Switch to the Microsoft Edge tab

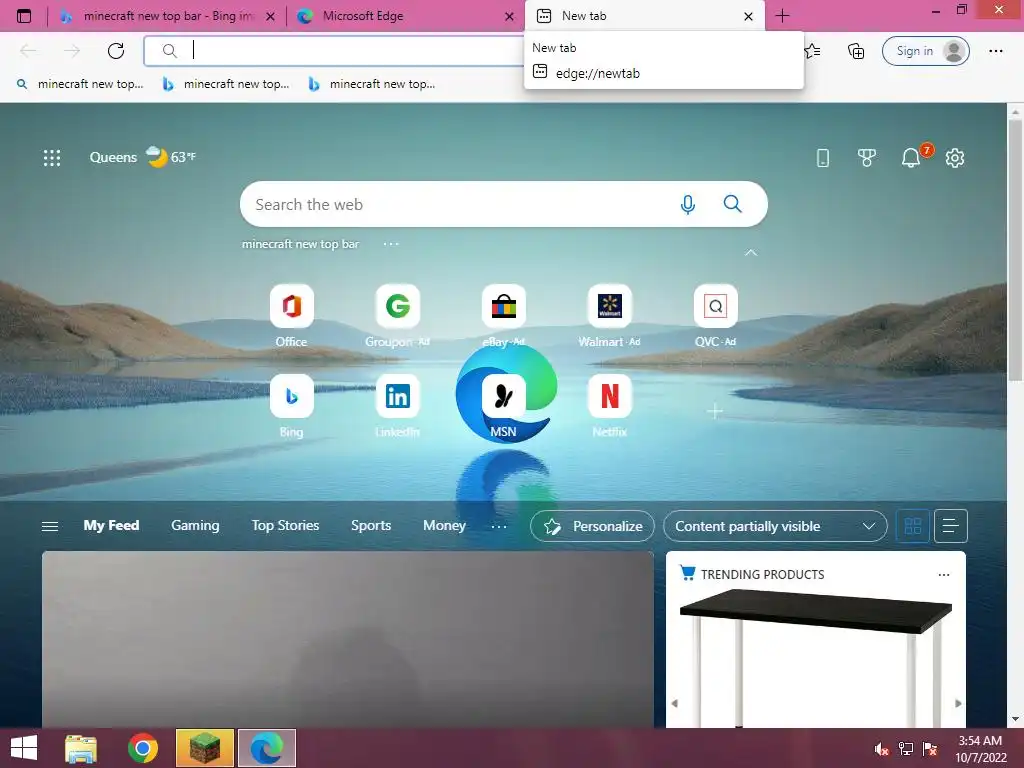(x=404, y=16)
